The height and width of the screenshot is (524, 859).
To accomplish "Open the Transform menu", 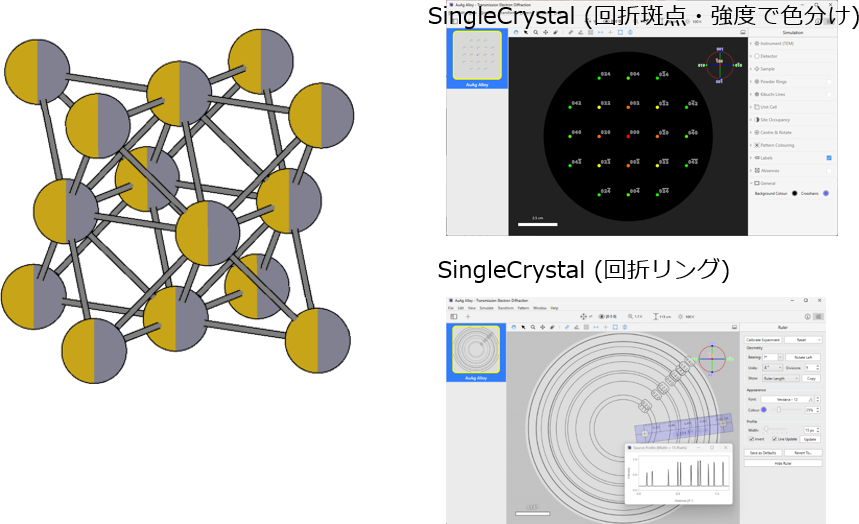I will coord(507,308).
